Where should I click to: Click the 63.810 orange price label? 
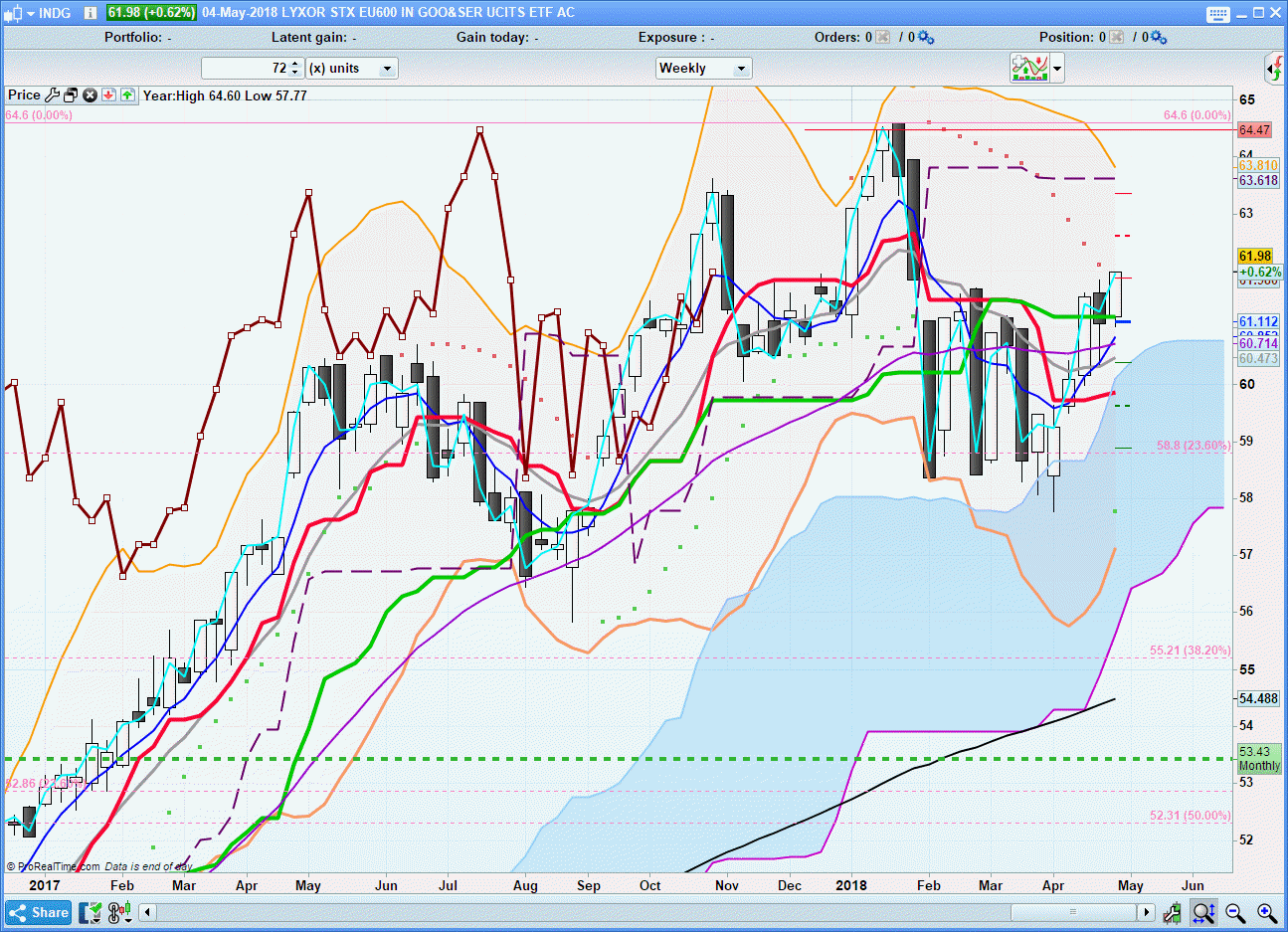coord(1258,166)
